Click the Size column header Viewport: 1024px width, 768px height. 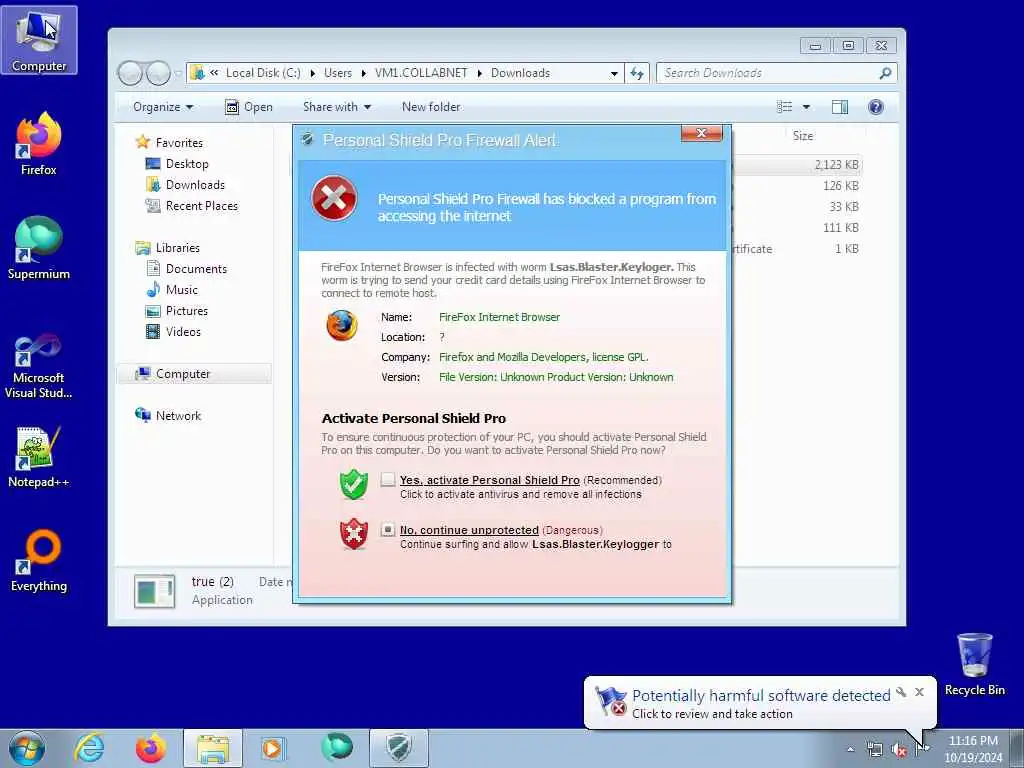803,136
